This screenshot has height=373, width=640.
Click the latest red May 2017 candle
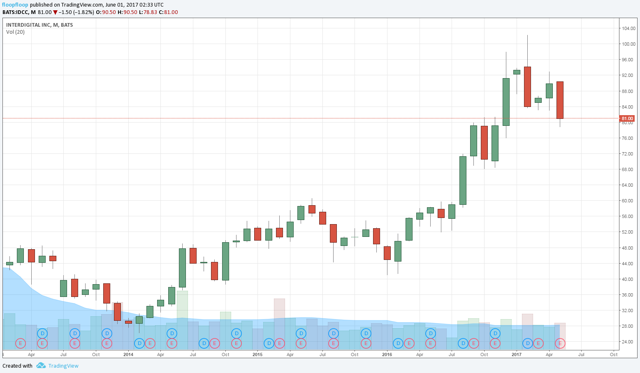coord(560,100)
